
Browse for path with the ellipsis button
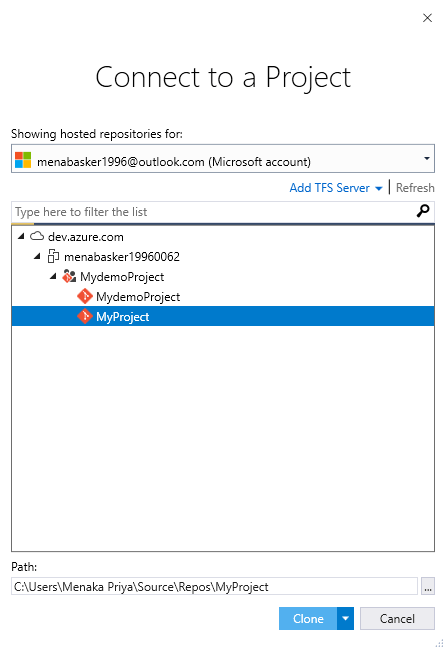pos(428,586)
